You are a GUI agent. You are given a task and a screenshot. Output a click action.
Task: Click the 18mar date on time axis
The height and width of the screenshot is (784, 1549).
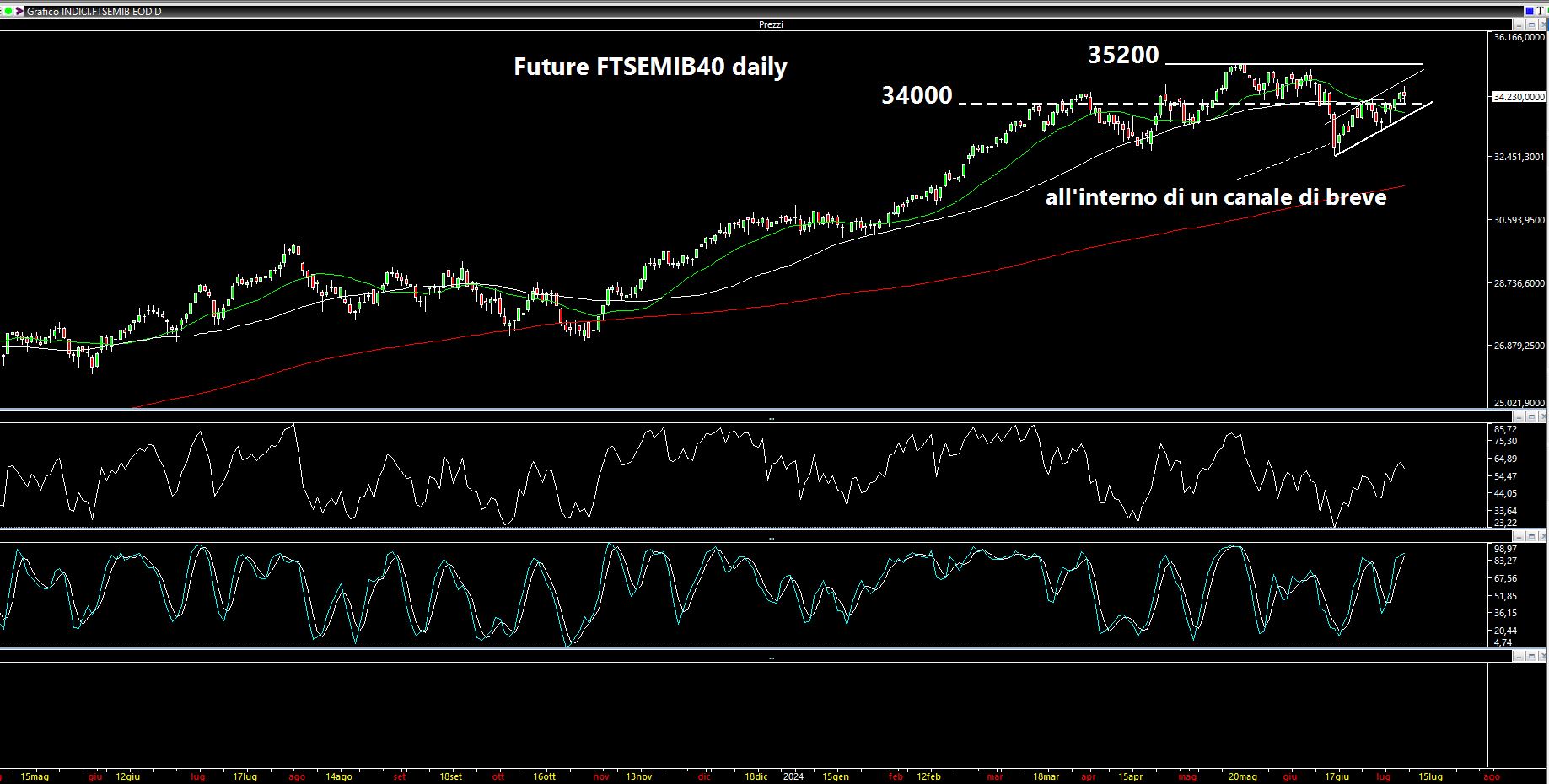tap(1046, 776)
